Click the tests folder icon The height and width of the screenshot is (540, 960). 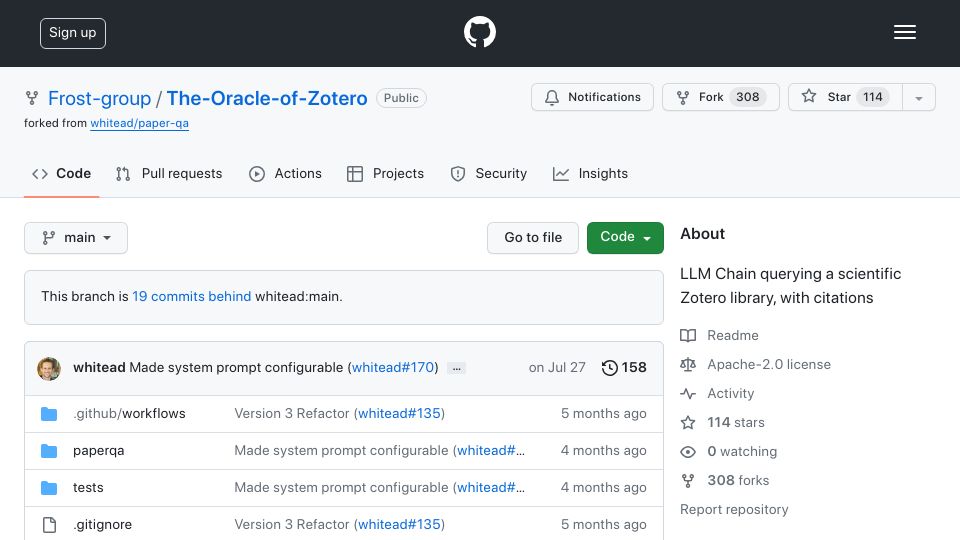[49, 488]
